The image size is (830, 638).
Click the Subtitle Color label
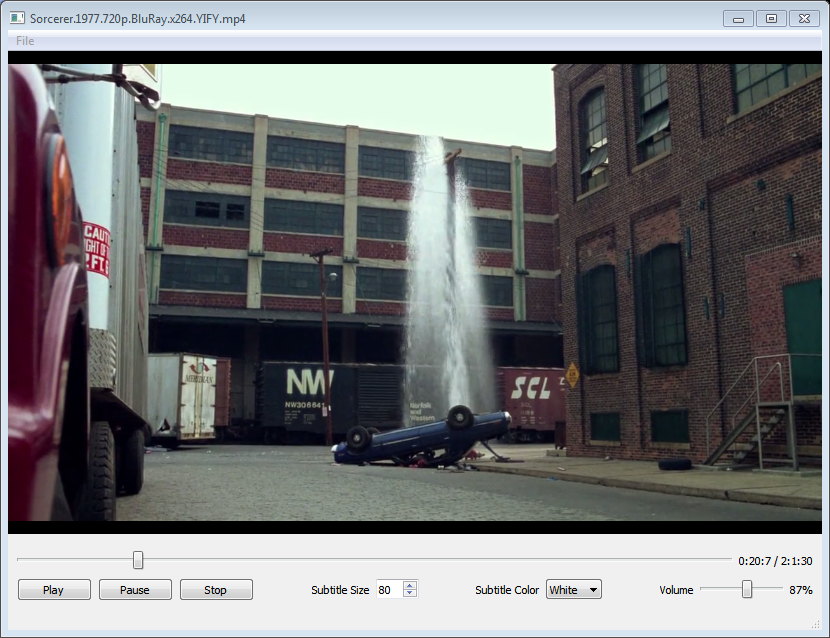(x=507, y=590)
